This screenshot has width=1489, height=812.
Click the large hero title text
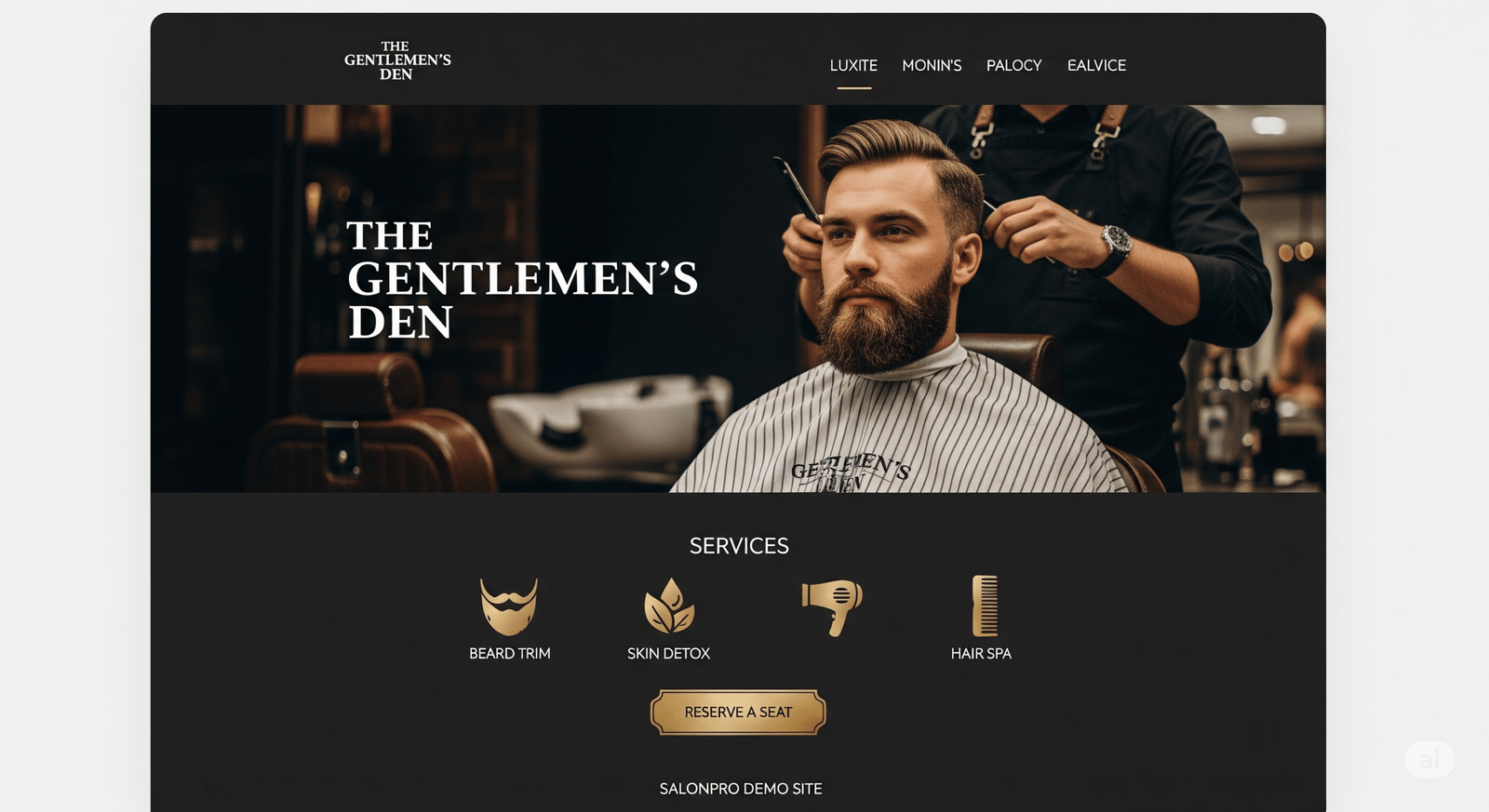pyautogui.click(x=522, y=279)
